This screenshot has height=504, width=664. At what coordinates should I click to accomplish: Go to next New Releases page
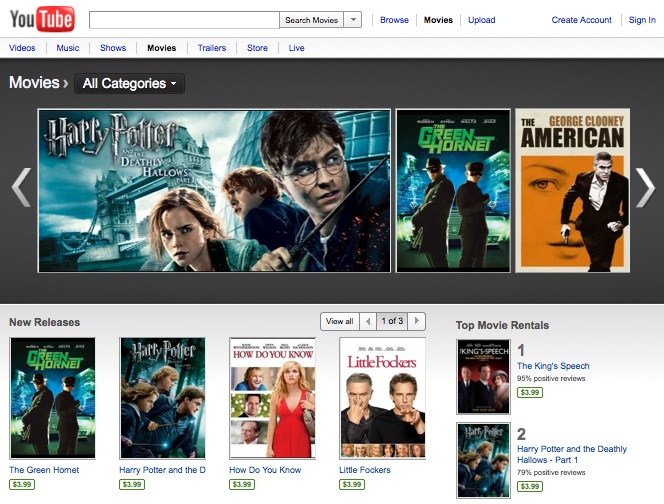click(417, 321)
